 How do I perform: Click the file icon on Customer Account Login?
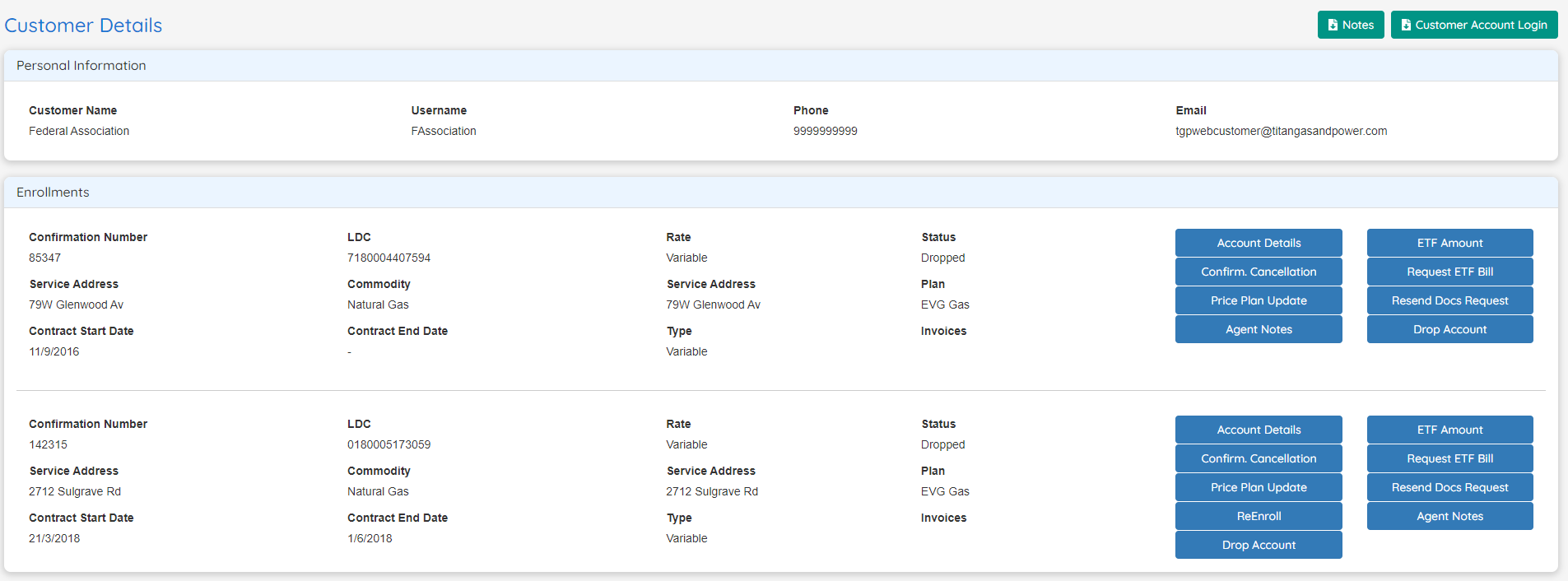pyautogui.click(x=1406, y=25)
